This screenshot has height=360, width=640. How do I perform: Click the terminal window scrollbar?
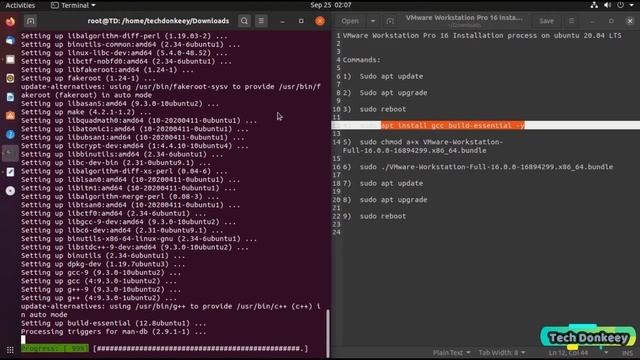327,333
